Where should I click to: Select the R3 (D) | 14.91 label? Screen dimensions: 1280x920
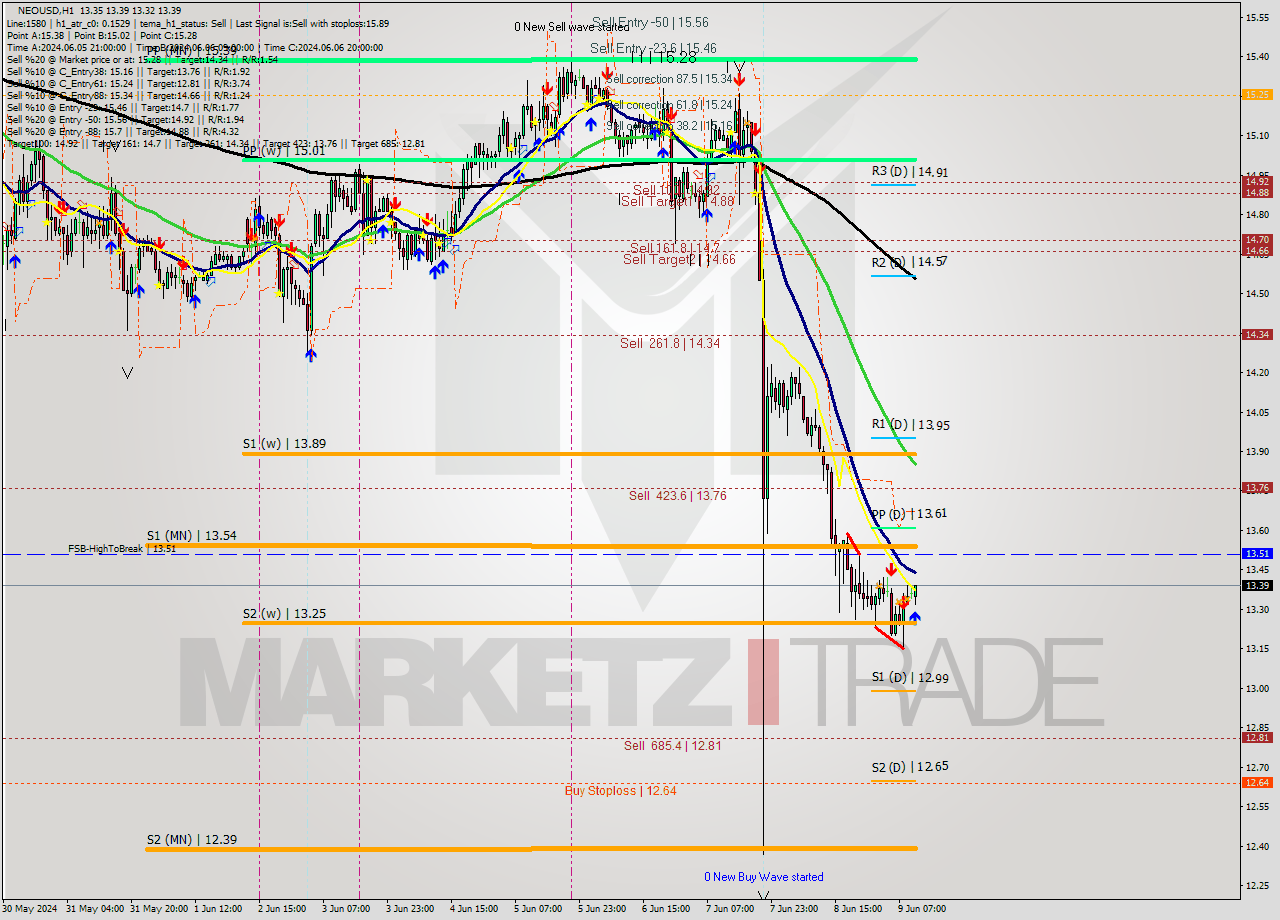pos(909,172)
